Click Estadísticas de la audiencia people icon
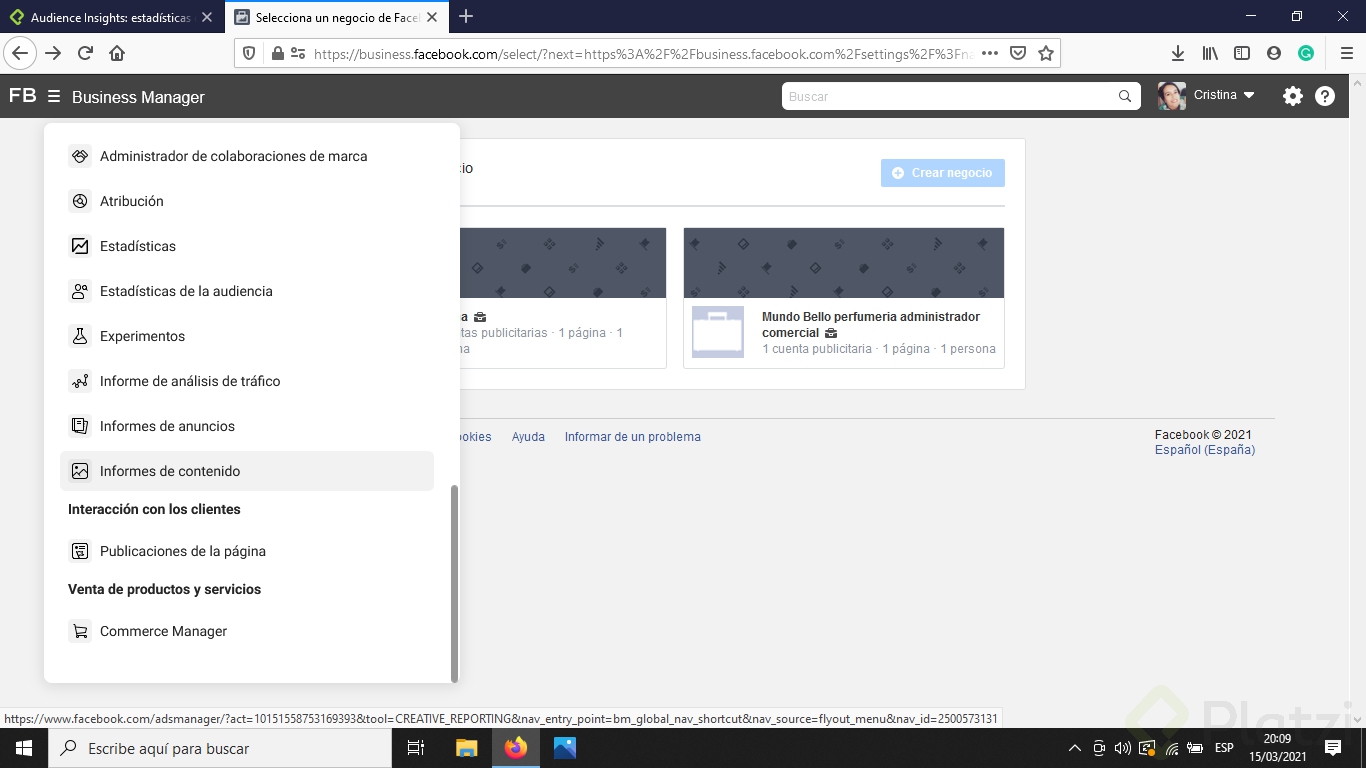This screenshot has width=1366, height=768. 80,291
